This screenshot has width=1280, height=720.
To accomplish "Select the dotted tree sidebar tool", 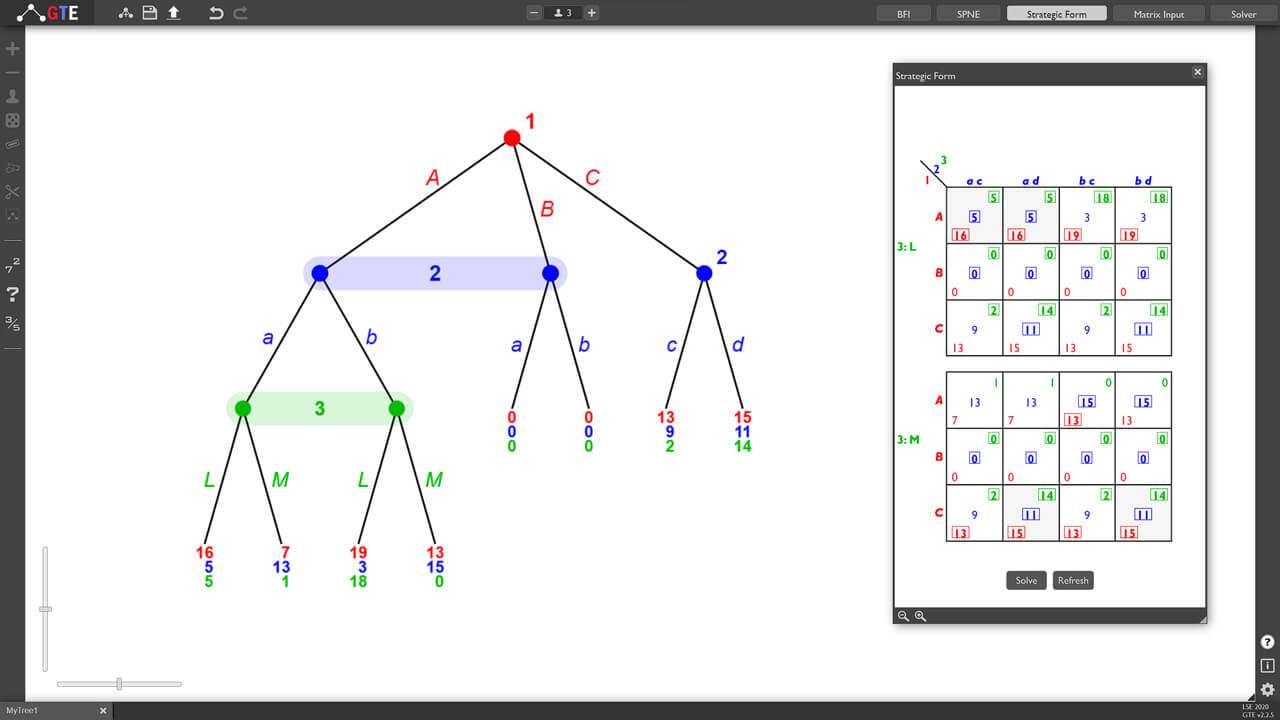I will click(13, 216).
